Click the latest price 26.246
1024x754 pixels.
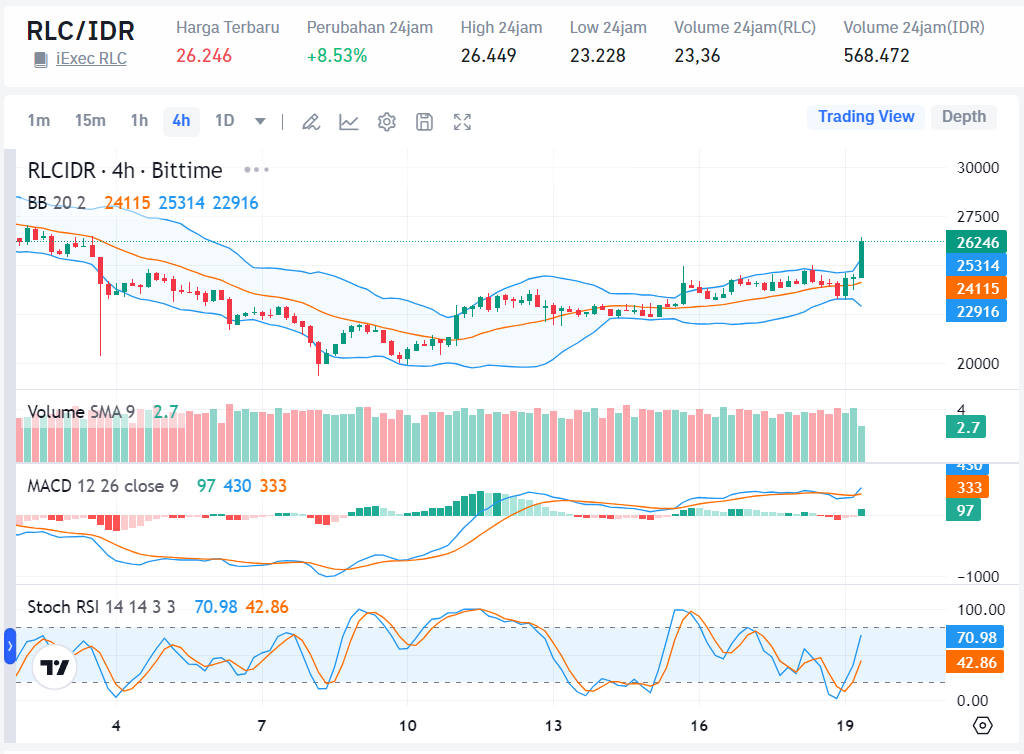[204, 56]
